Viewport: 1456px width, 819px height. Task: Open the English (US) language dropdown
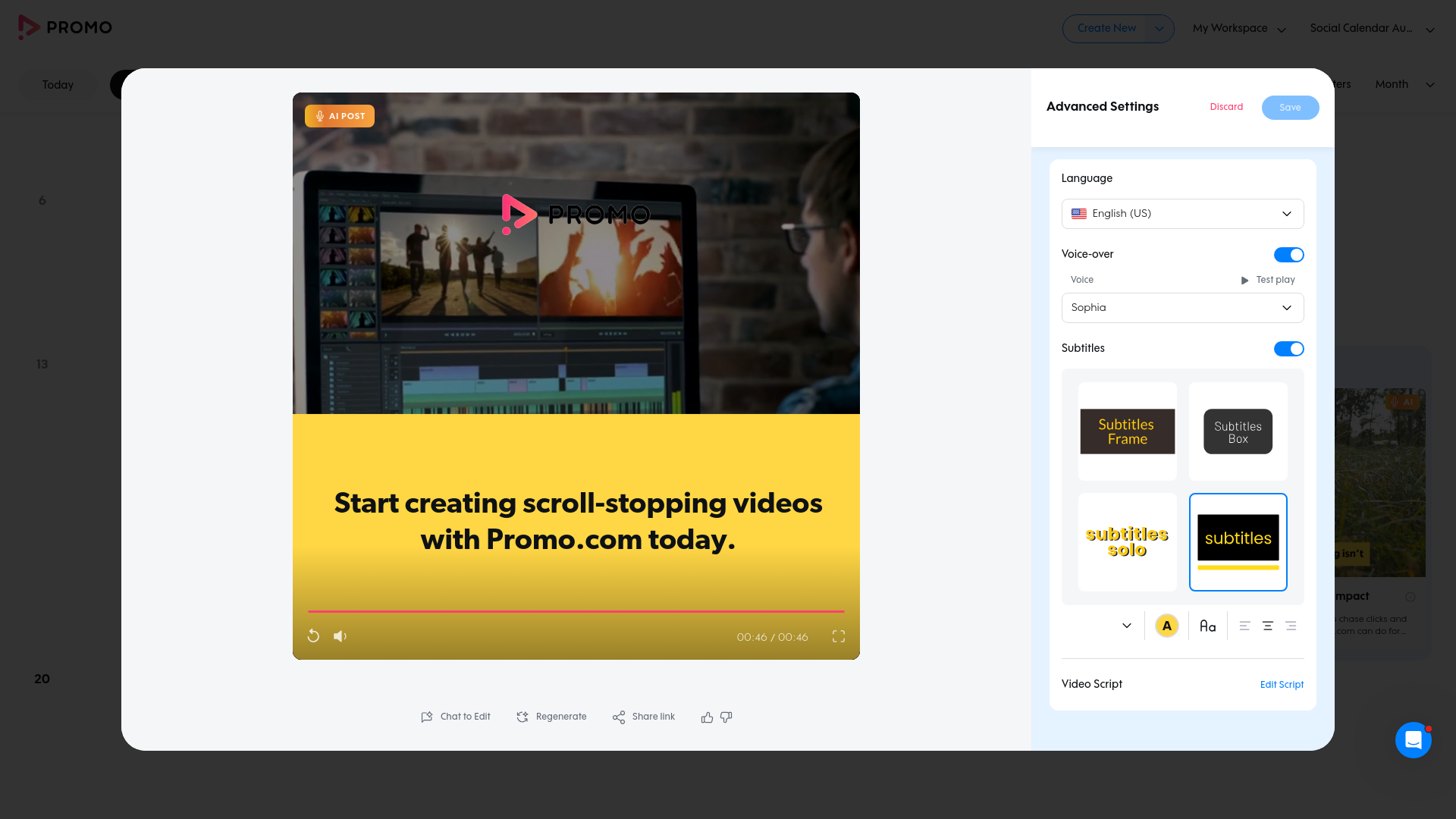(x=1182, y=214)
